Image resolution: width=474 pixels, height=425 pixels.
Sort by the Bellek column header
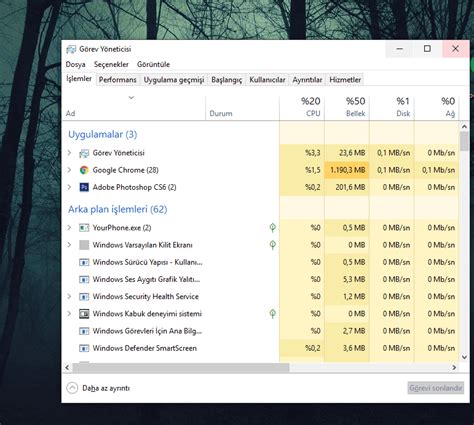347,107
